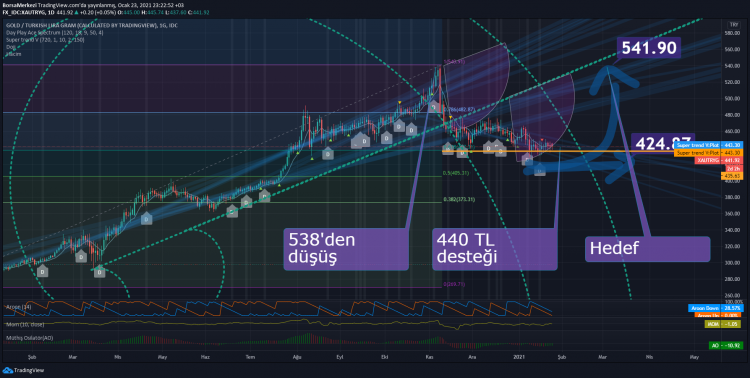Click the Fibonacci 0.786(482.87) level label
Screen dimensions: 750x378
pos(459,110)
